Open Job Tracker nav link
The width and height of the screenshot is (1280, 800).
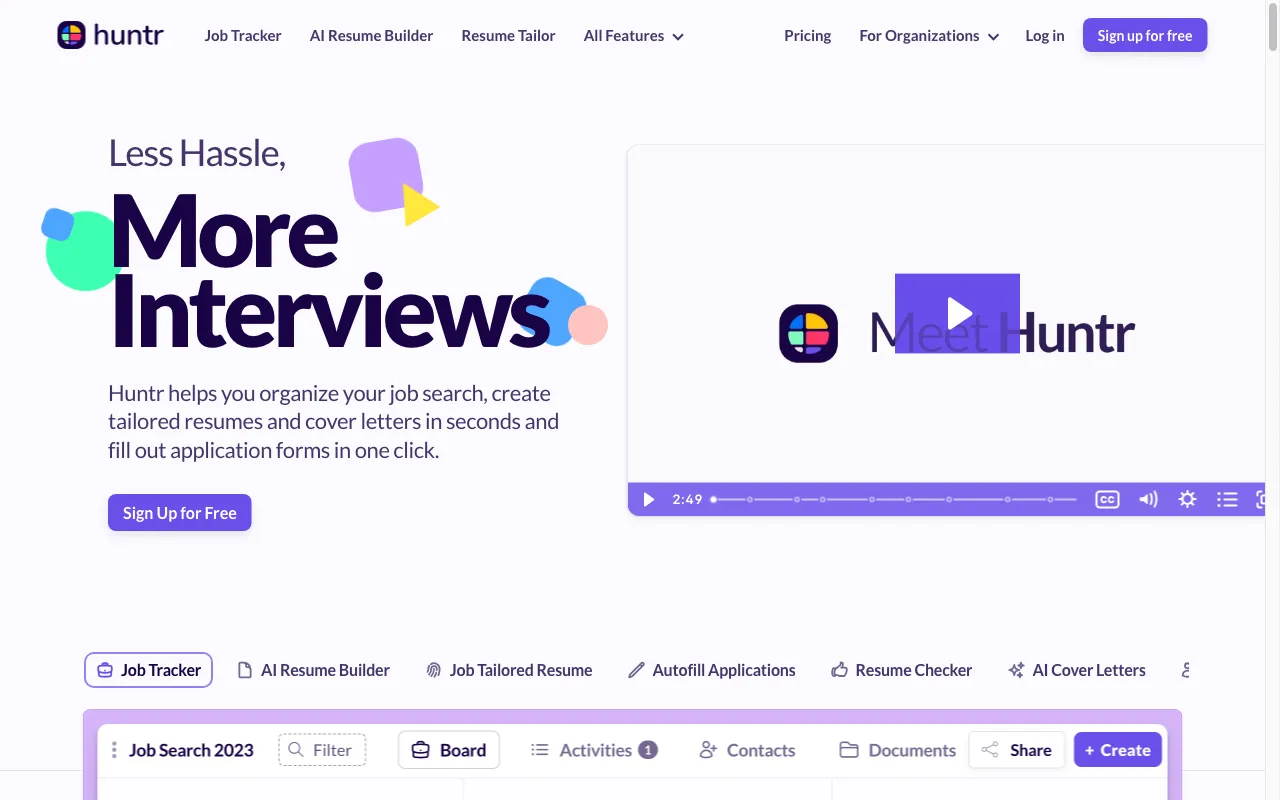click(x=243, y=35)
